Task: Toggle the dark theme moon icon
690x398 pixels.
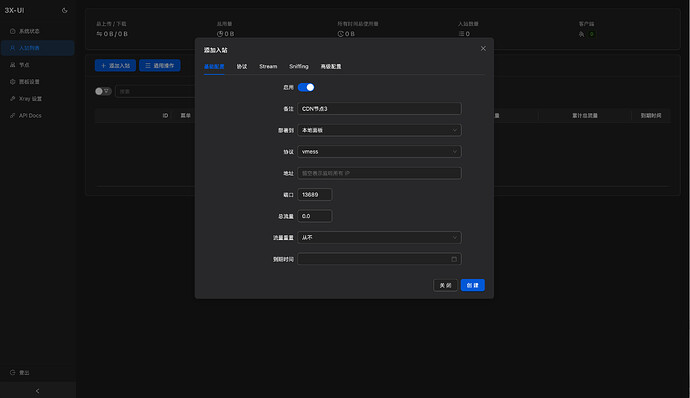Action: [65, 10]
